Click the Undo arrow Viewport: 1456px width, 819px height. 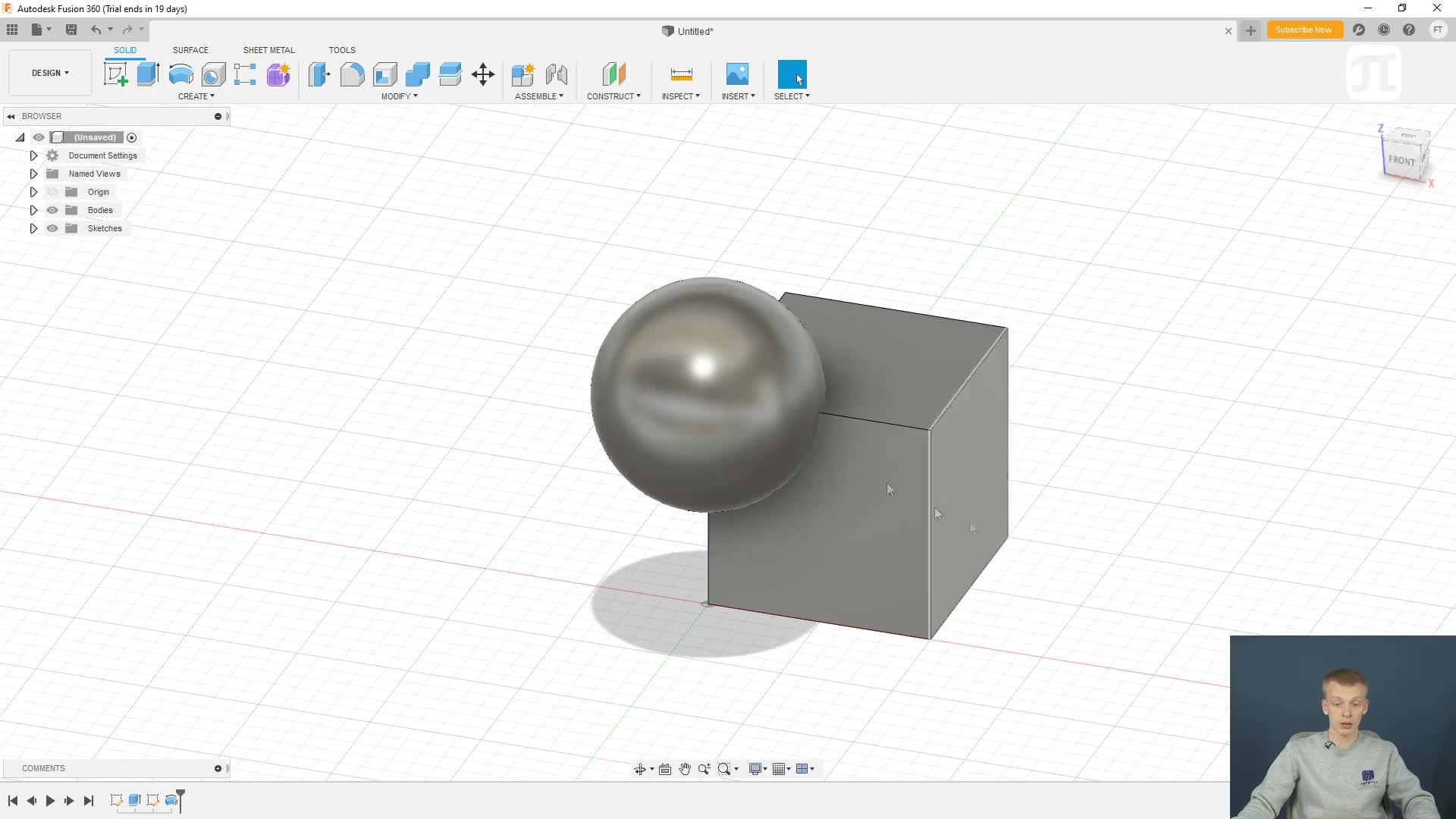pos(96,30)
